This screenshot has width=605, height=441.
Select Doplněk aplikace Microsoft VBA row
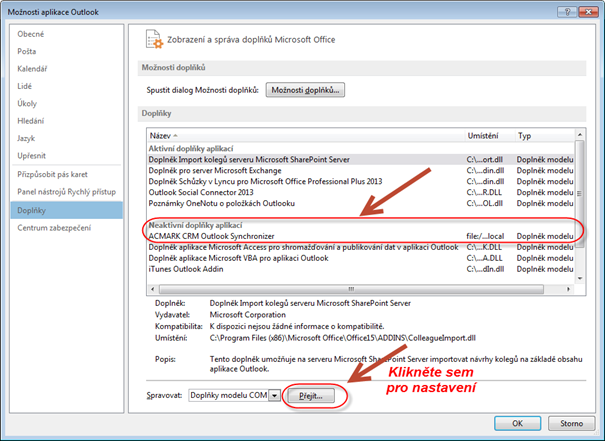click(x=361, y=258)
